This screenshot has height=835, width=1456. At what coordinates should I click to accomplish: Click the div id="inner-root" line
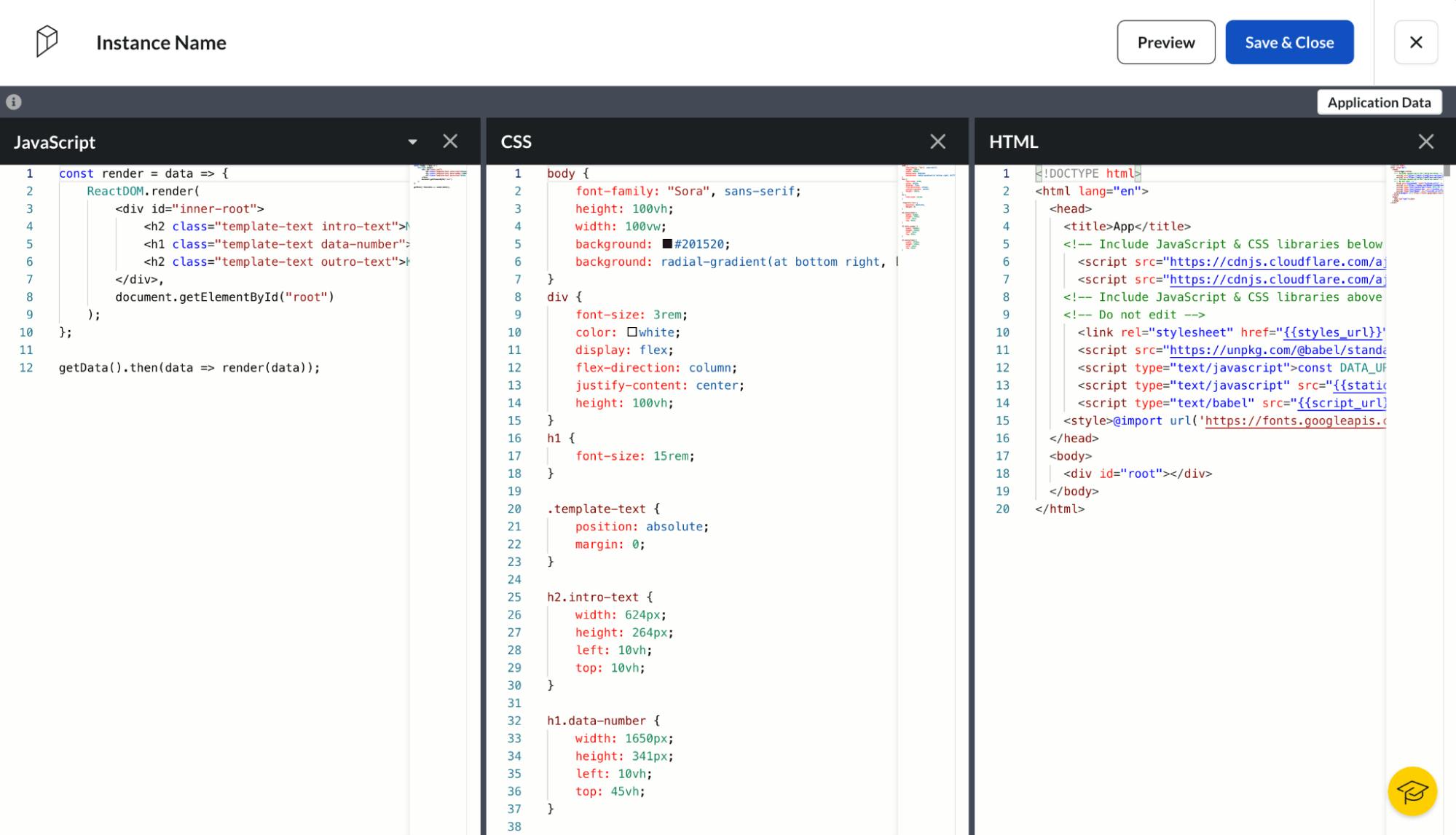click(189, 209)
